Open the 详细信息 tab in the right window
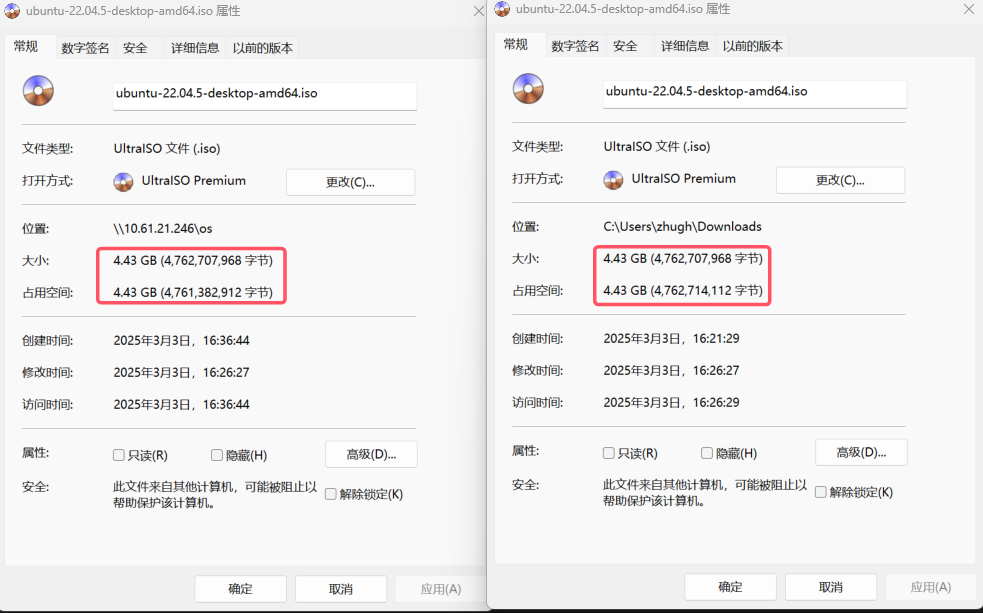Screen dimensions: 983x613 (685, 46)
